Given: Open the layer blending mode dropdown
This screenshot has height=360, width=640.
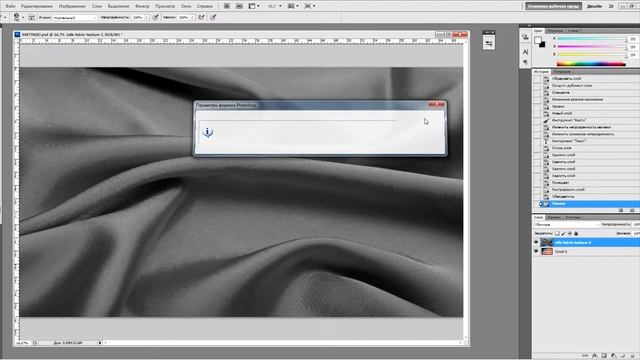Looking at the screenshot, I should tap(567, 224).
